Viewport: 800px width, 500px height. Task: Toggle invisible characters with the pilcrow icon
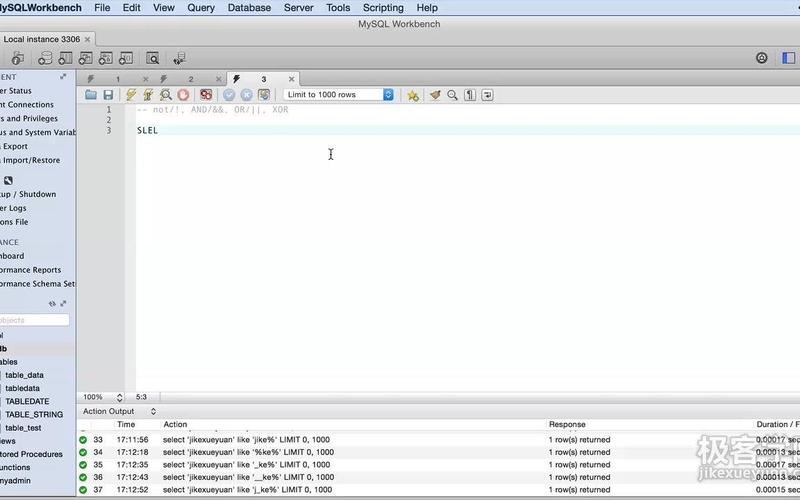tap(470, 95)
